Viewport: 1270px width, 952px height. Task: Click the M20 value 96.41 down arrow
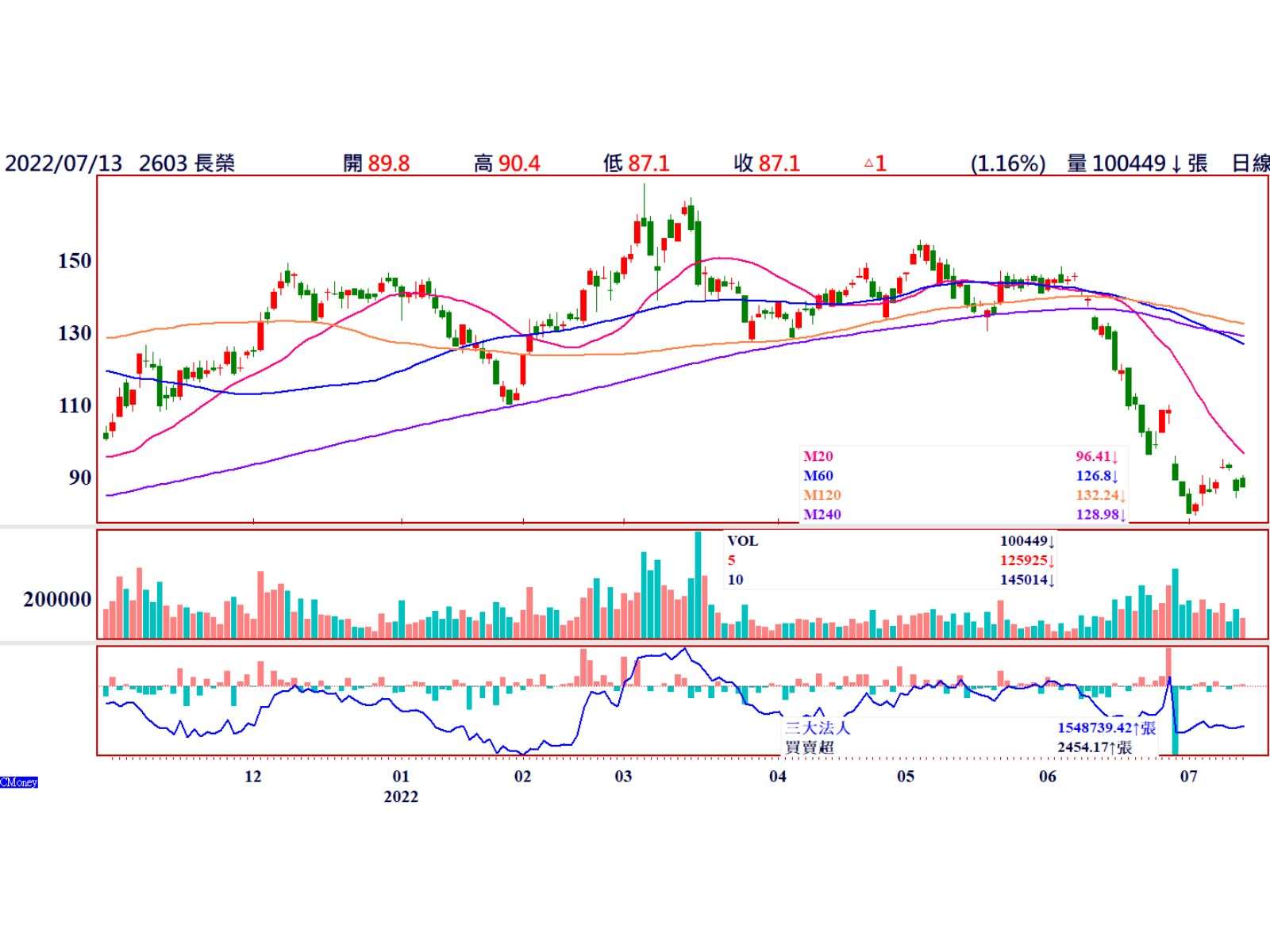(1115, 457)
